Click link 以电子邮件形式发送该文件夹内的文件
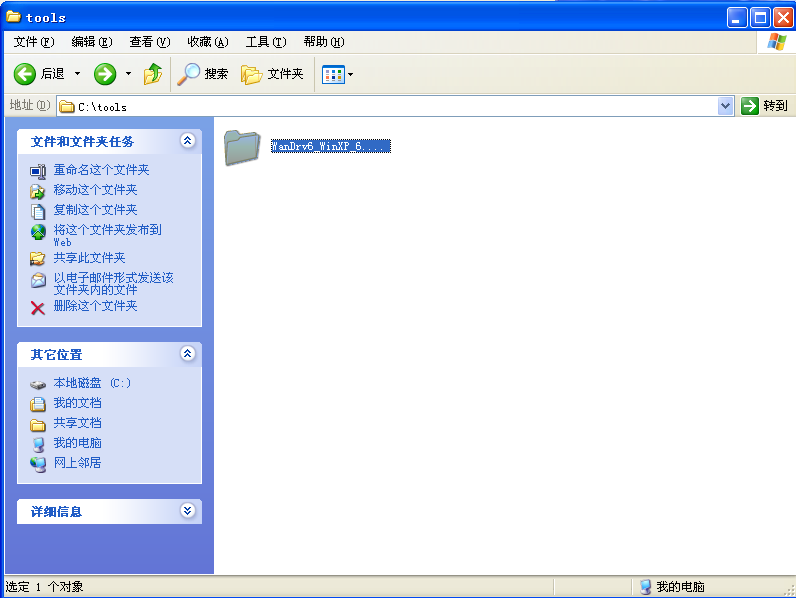 [114, 284]
